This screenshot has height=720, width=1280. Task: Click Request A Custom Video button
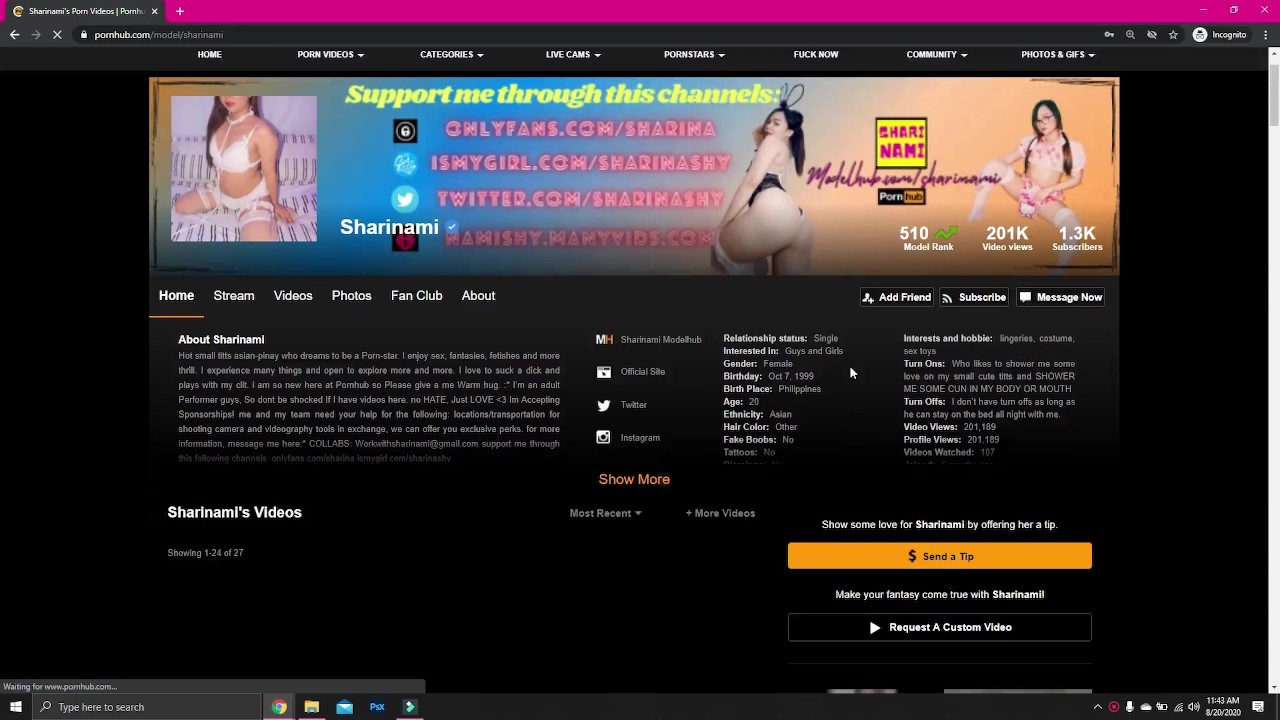pyautogui.click(x=940, y=627)
